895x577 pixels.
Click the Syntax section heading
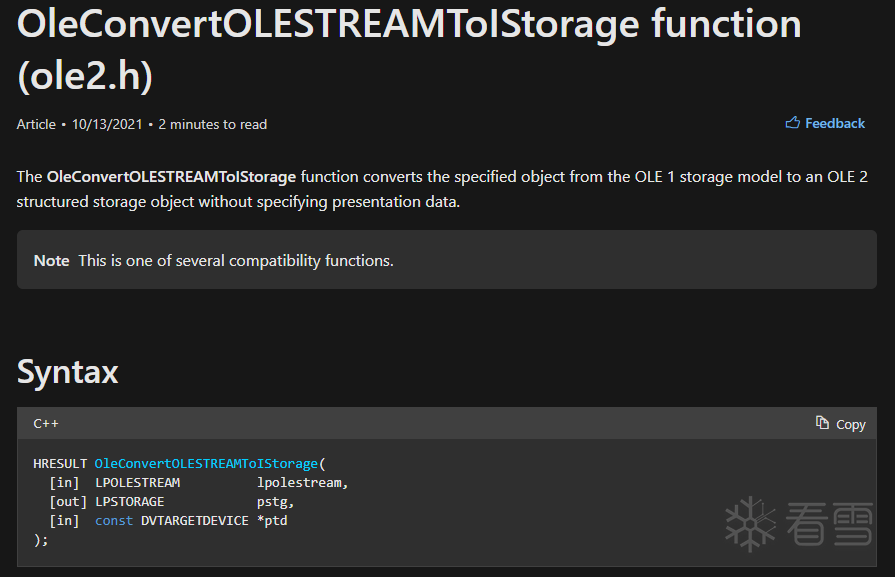pyautogui.click(x=68, y=372)
